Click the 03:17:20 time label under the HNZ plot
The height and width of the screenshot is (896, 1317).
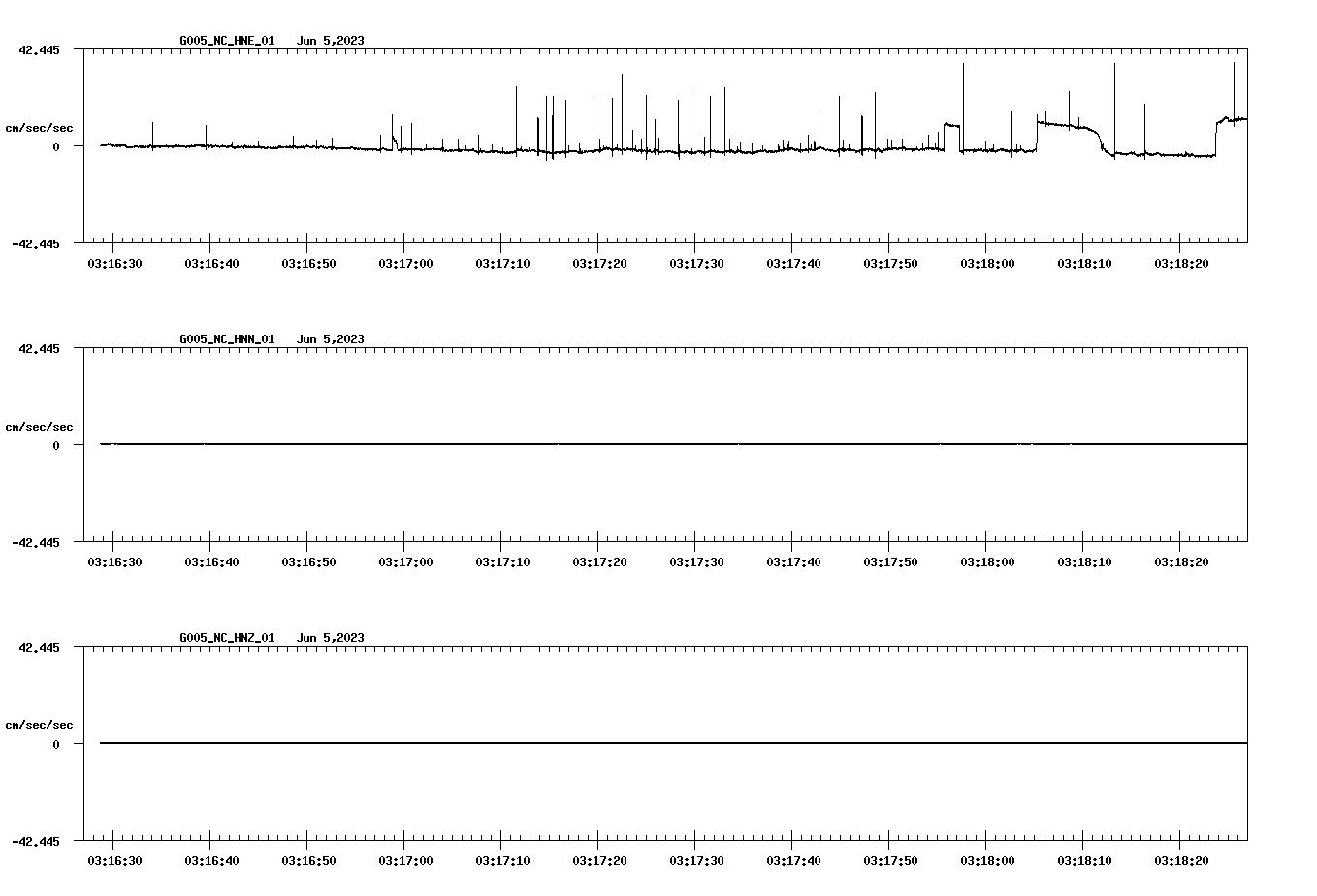click(x=599, y=860)
